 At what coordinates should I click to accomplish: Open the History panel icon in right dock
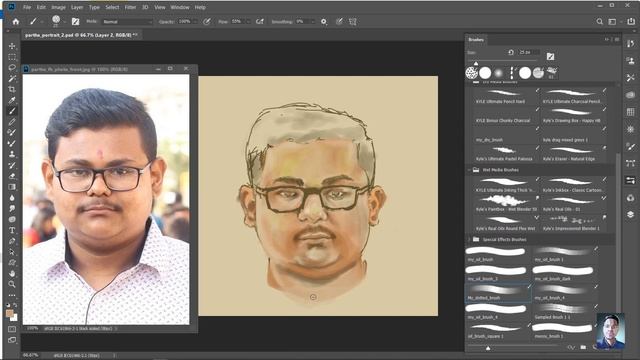(x=631, y=43)
